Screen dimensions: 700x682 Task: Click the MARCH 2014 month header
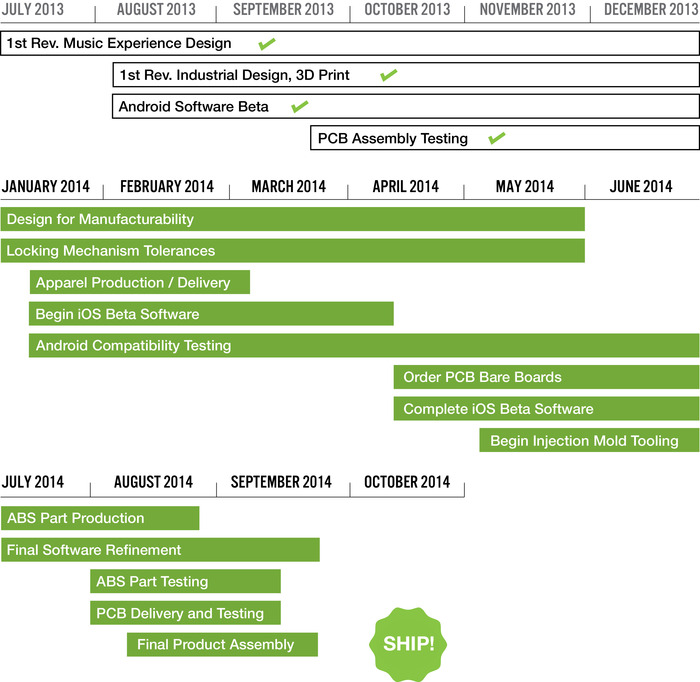coord(289,186)
